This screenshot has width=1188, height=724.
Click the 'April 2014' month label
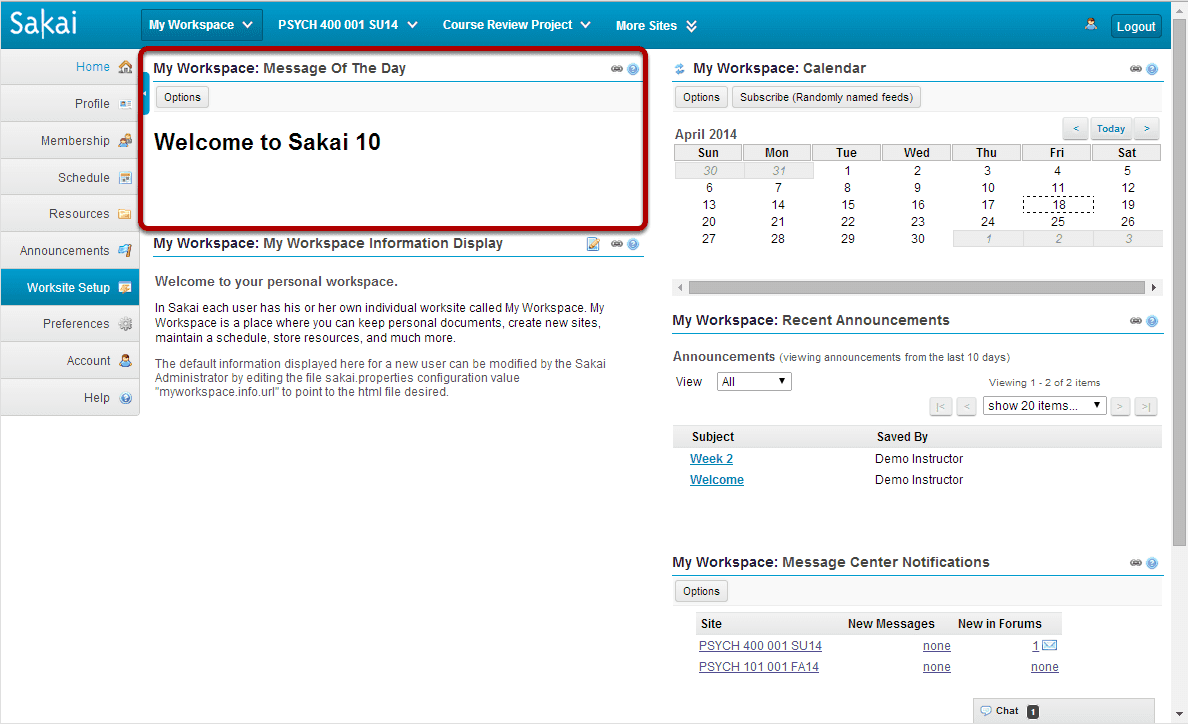(705, 134)
